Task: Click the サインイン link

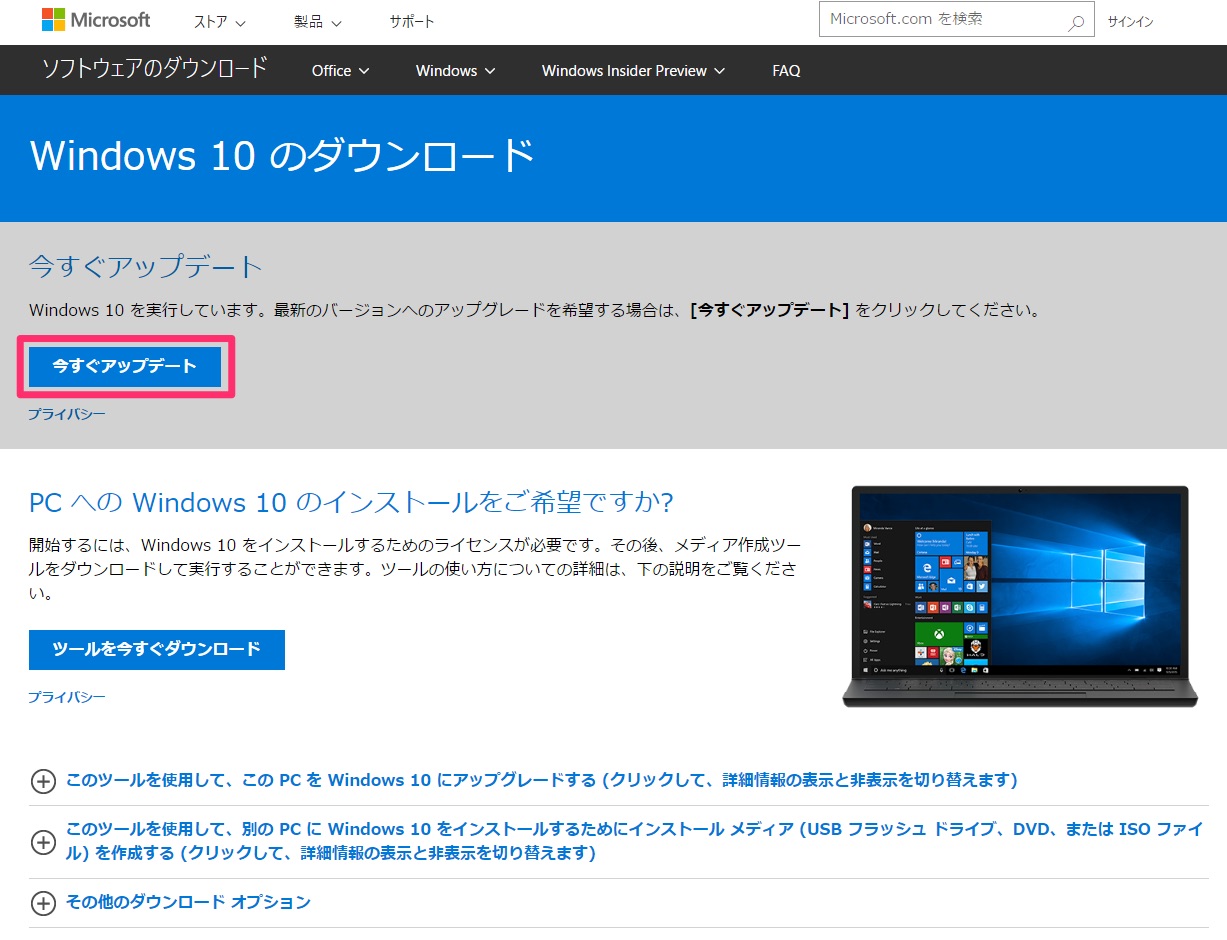Action: click(1130, 21)
